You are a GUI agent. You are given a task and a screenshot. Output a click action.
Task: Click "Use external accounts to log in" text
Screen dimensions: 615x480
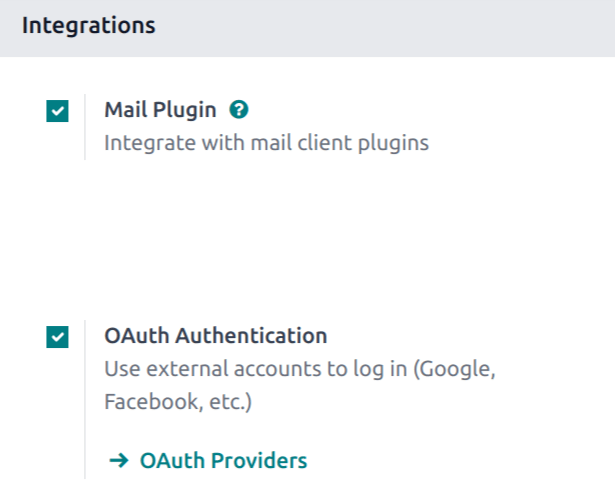click(x=258, y=368)
